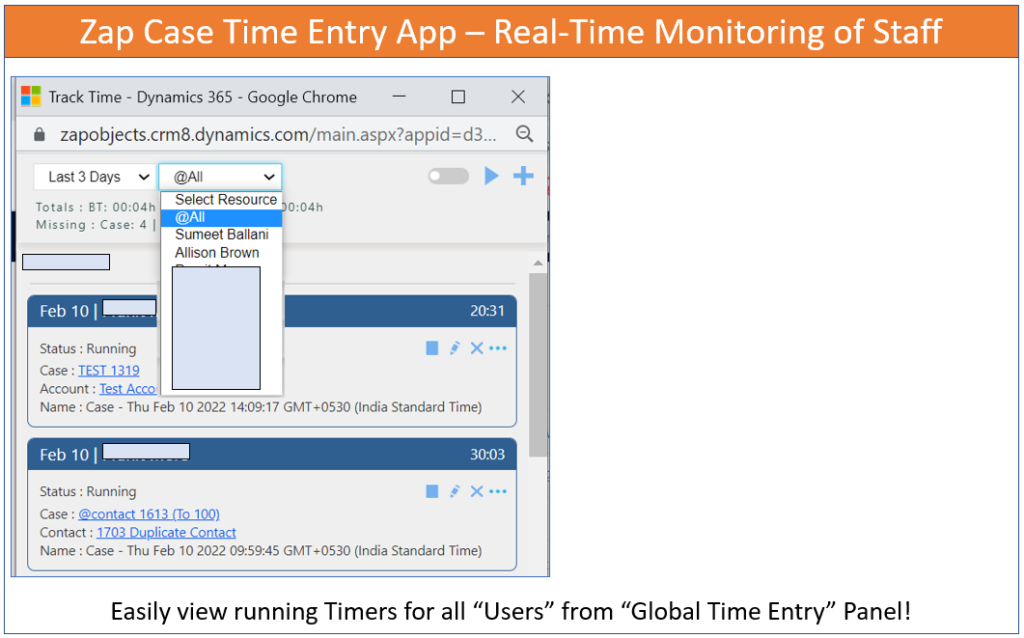Image resolution: width=1024 pixels, height=638 pixels.
Task: Open the @All resource dropdown
Action: pyautogui.click(x=221, y=177)
